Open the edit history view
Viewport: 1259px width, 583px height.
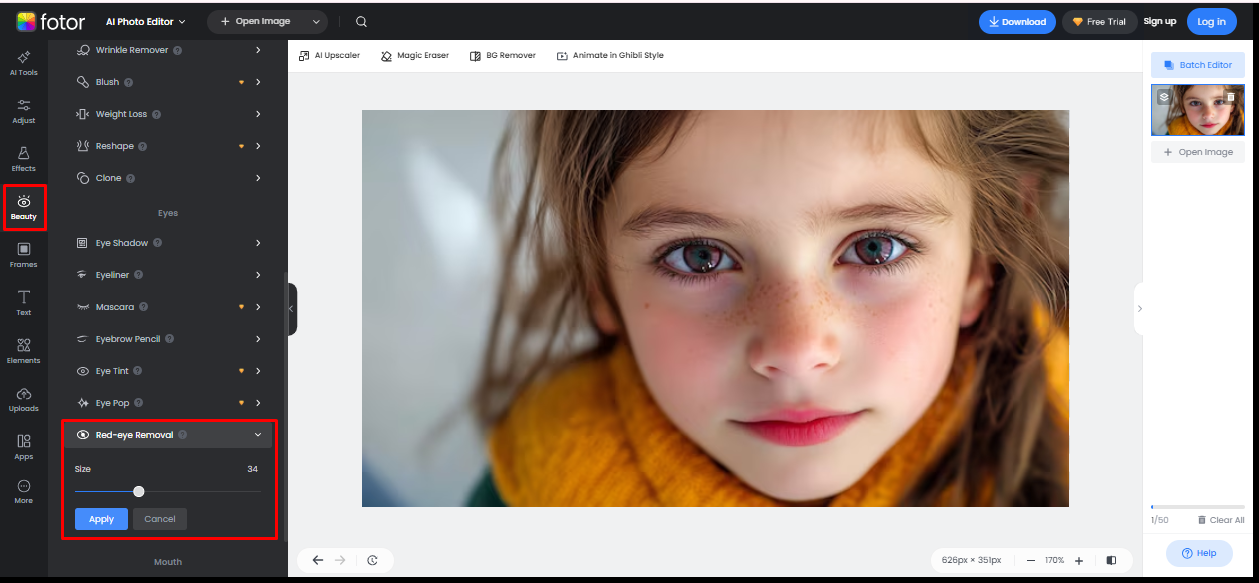[x=374, y=560]
